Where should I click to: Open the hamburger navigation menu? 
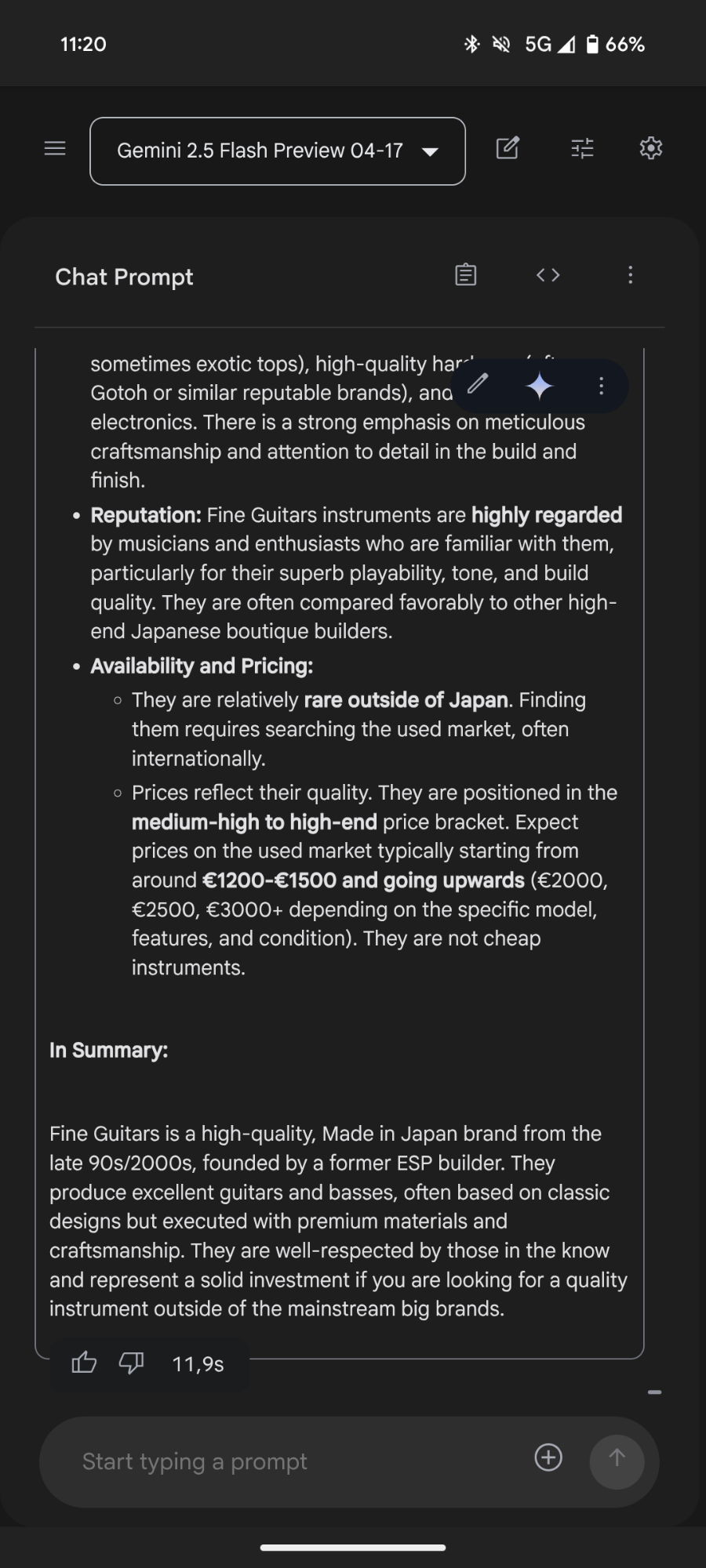tap(55, 148)
